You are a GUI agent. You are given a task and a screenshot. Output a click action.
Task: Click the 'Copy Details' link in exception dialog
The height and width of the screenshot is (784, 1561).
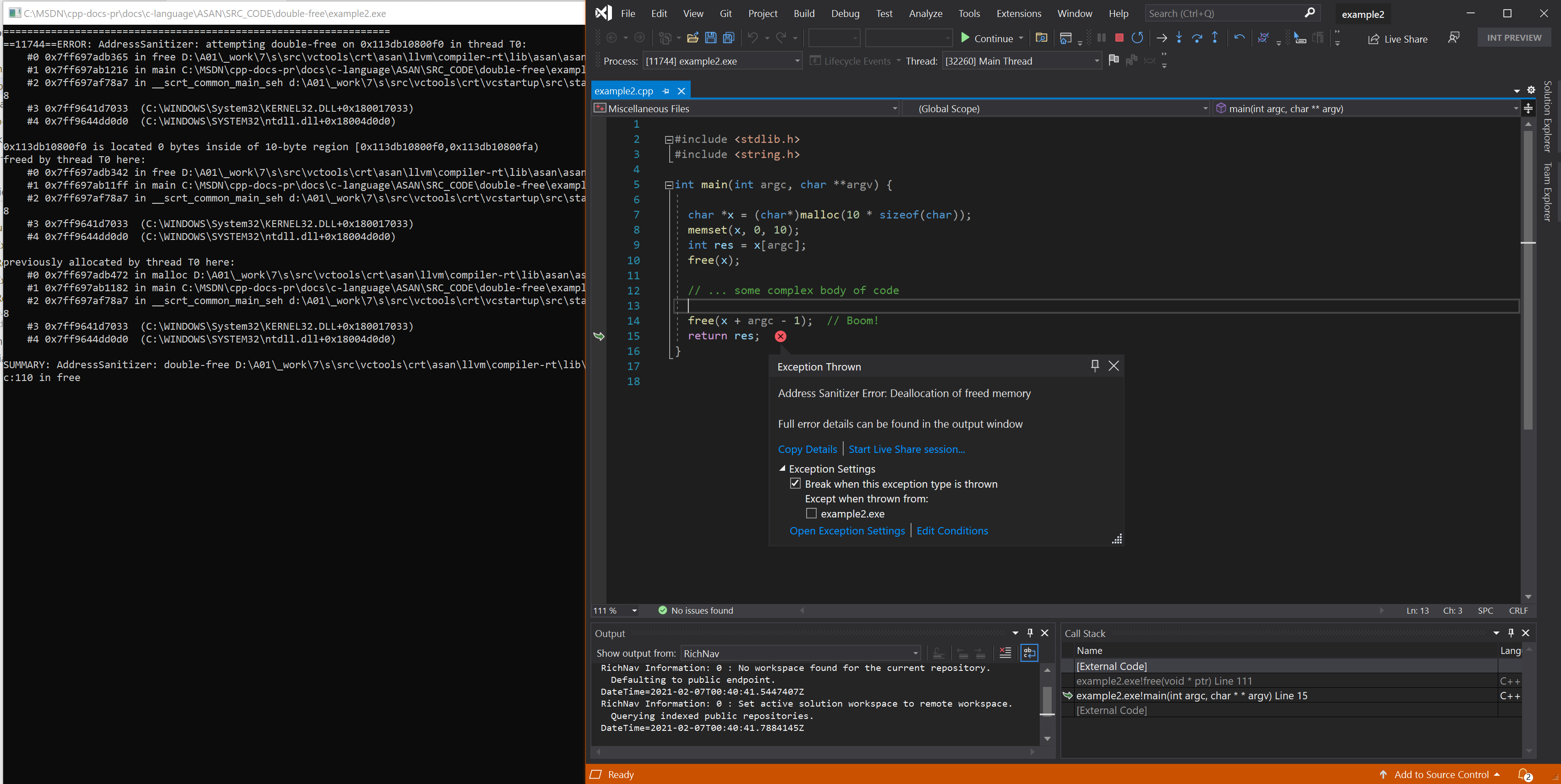(x=807, y=449)
